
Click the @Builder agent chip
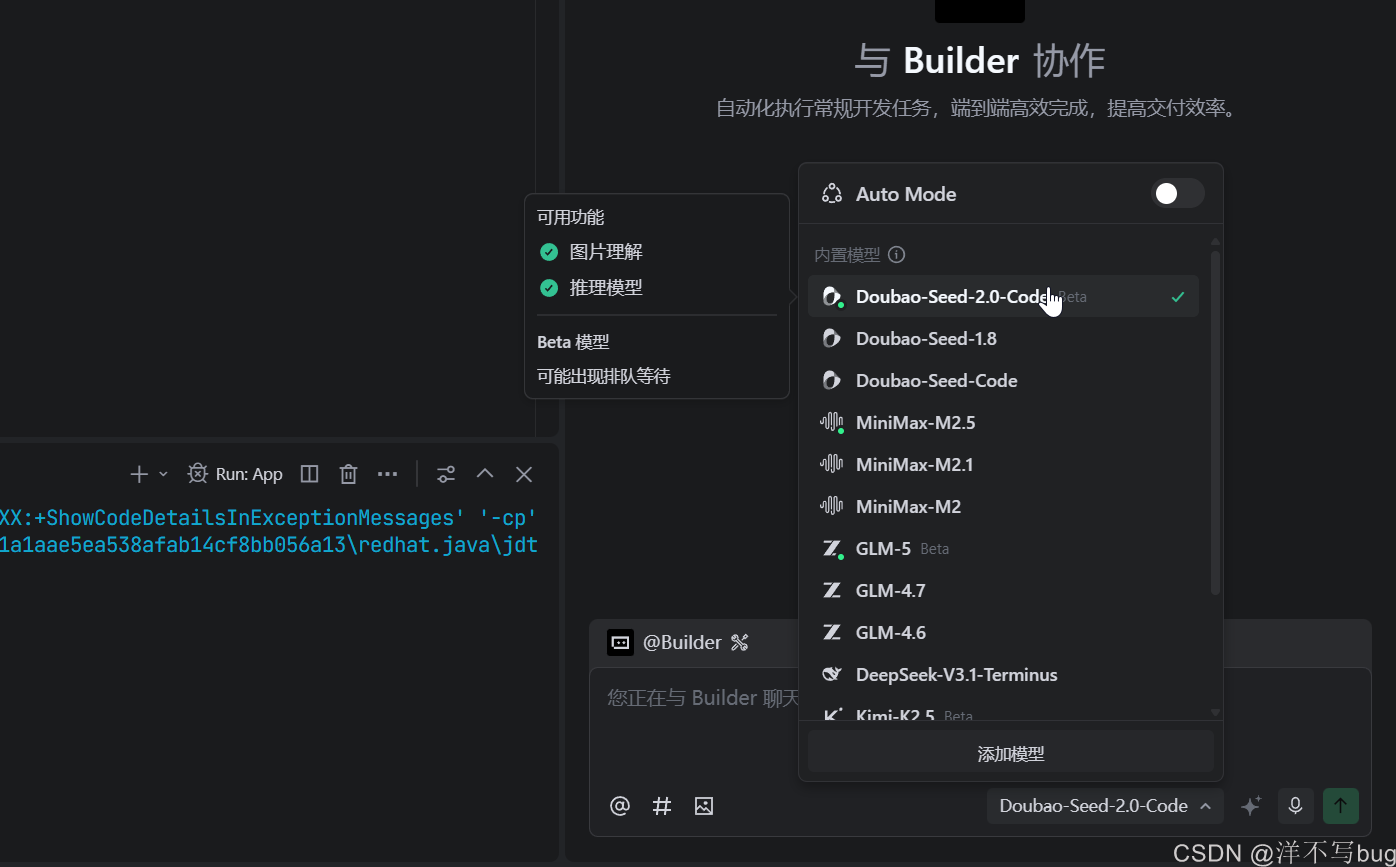(665, 643)
